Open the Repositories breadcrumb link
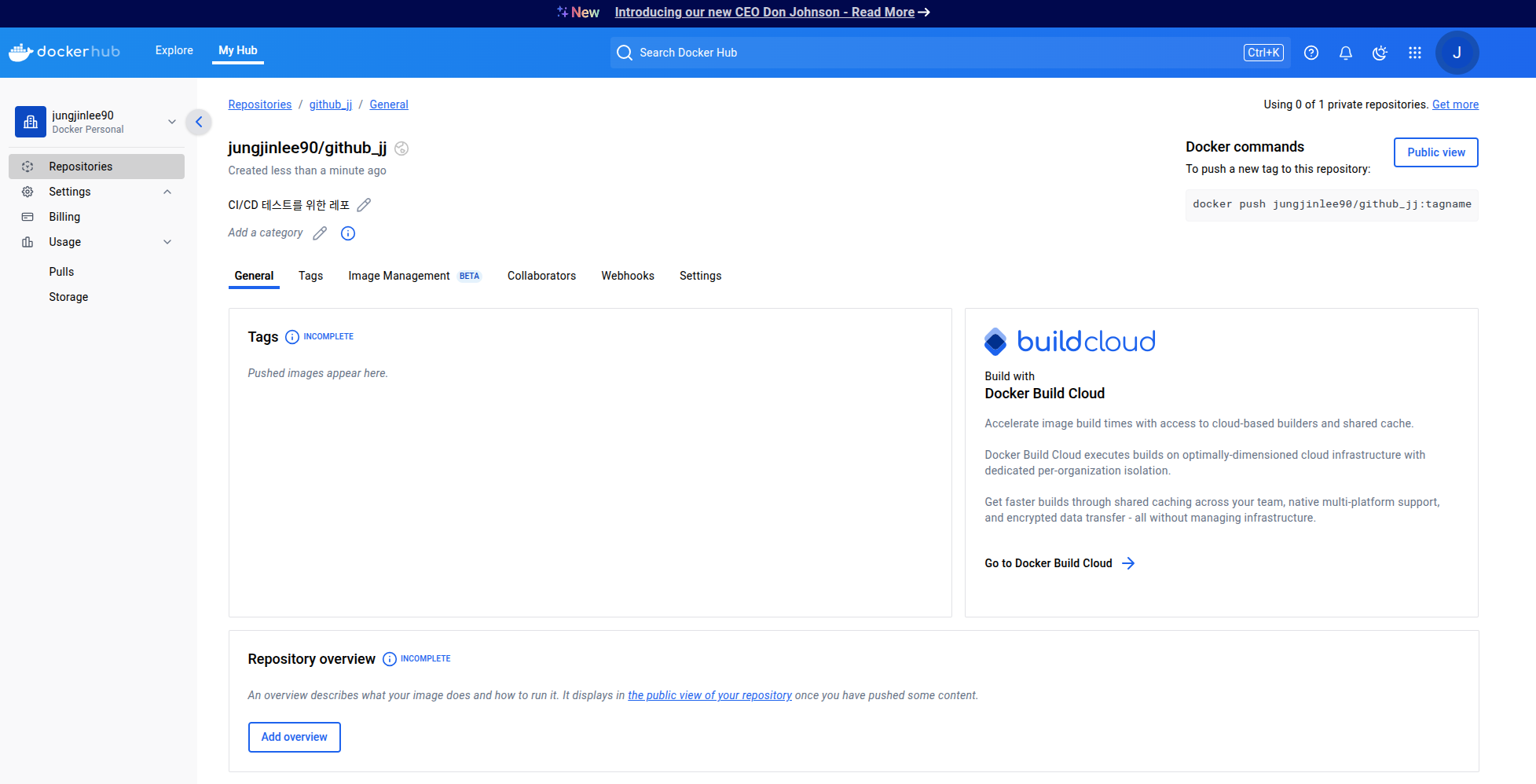Screen dimensions: 1536x784 click(260, 104)
